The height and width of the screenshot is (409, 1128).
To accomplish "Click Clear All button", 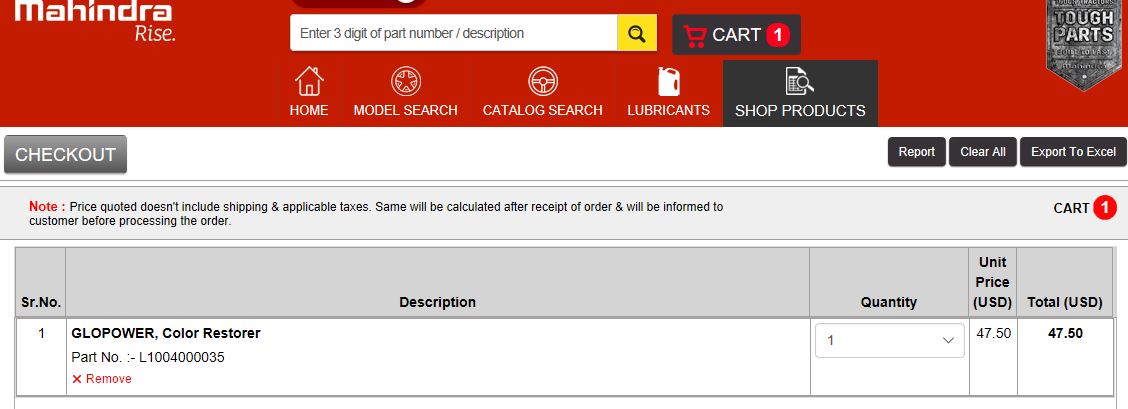I will pyautogui.click(x=983, y=152).
